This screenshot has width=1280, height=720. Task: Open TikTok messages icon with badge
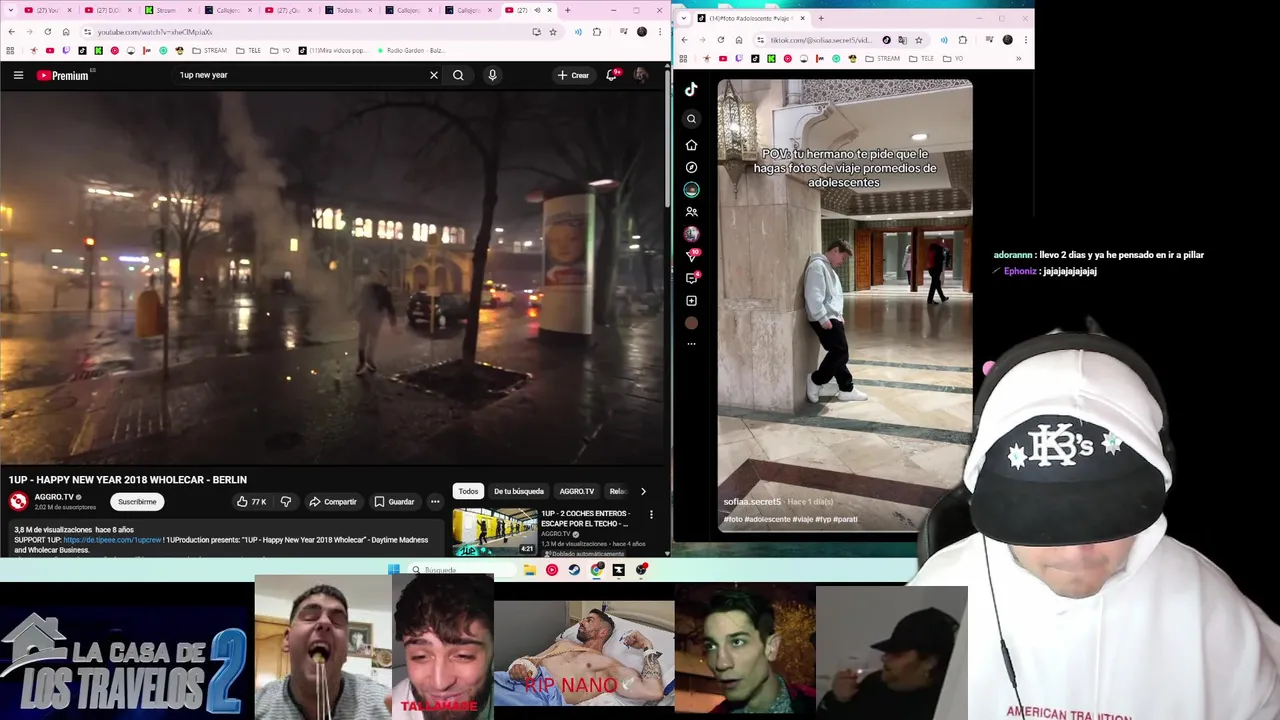click(691, 256)
